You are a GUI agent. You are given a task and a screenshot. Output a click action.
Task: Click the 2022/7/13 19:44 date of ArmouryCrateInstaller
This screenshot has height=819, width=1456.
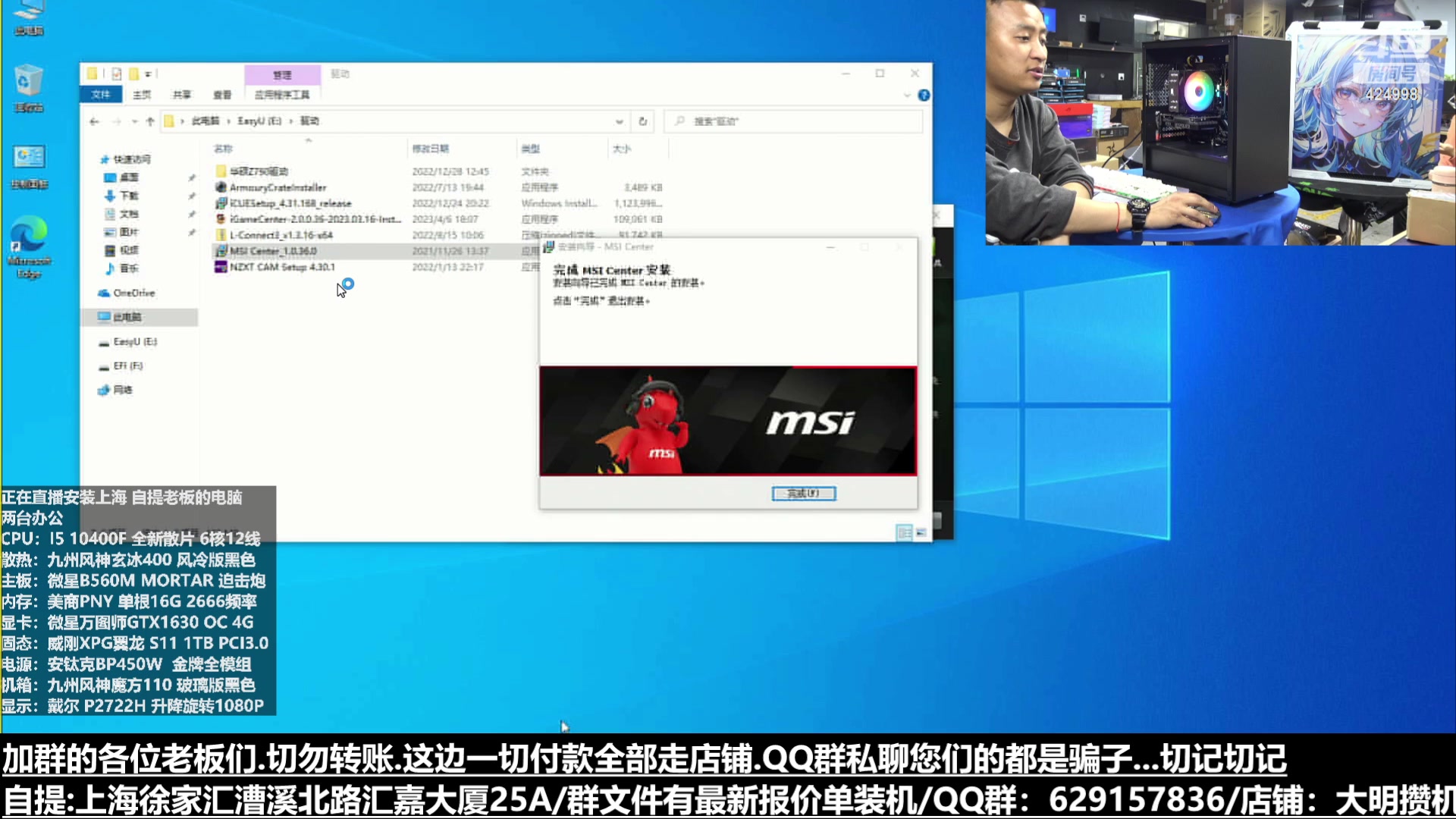coord(448,187)
